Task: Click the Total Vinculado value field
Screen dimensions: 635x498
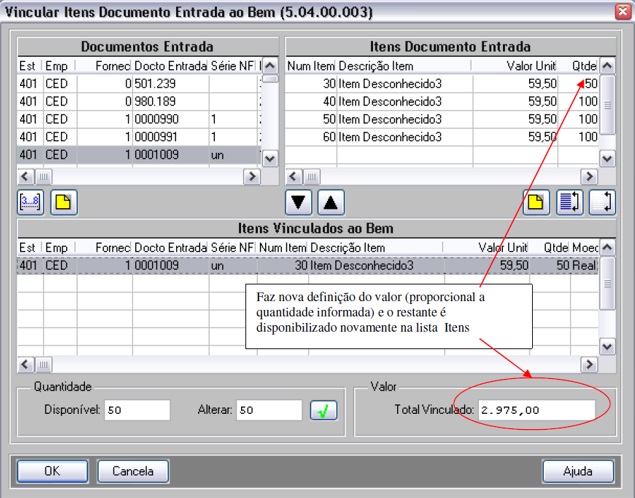Action: pyautogui.click(x=537, y=410)
